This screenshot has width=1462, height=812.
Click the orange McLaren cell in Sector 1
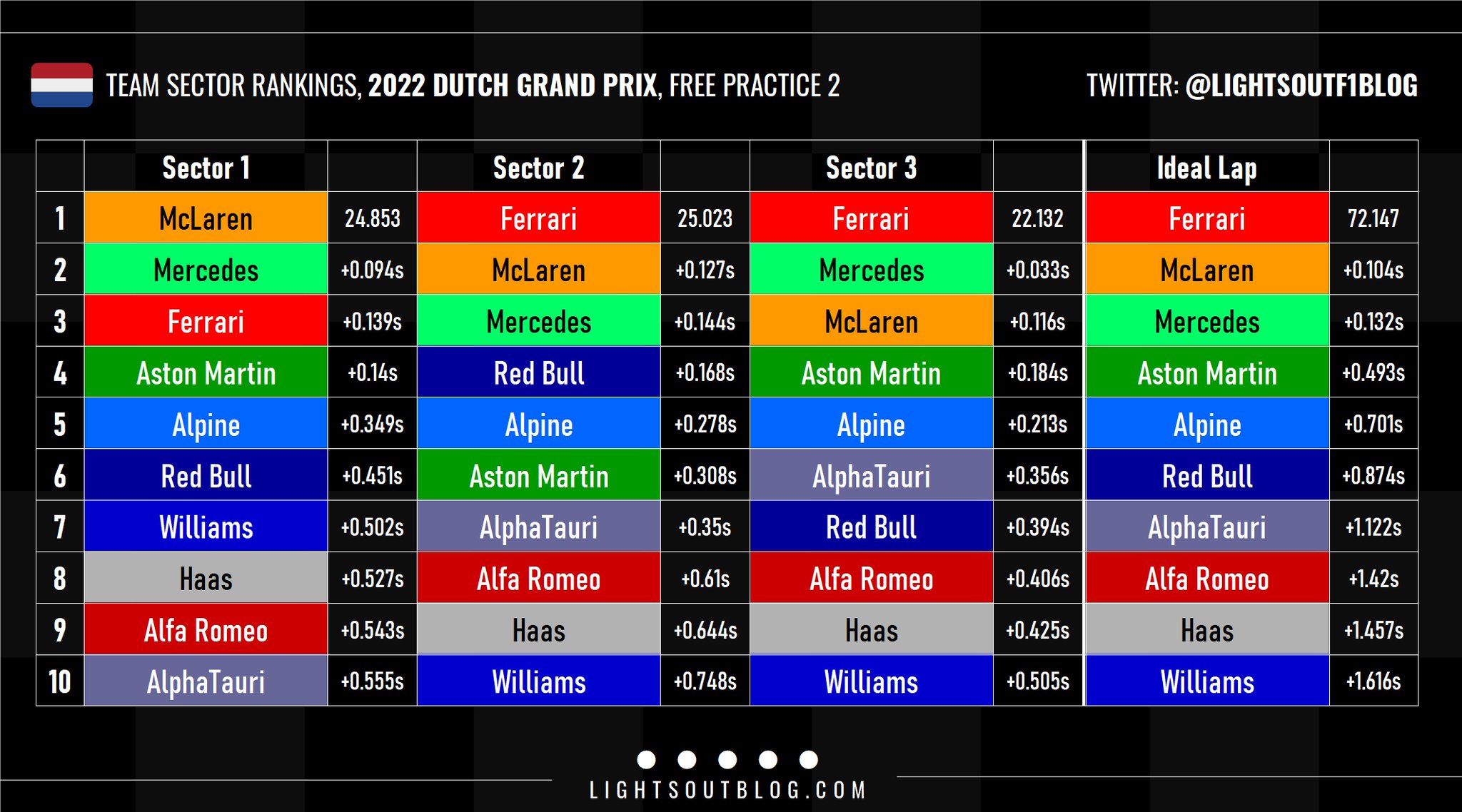click(206, 218)
